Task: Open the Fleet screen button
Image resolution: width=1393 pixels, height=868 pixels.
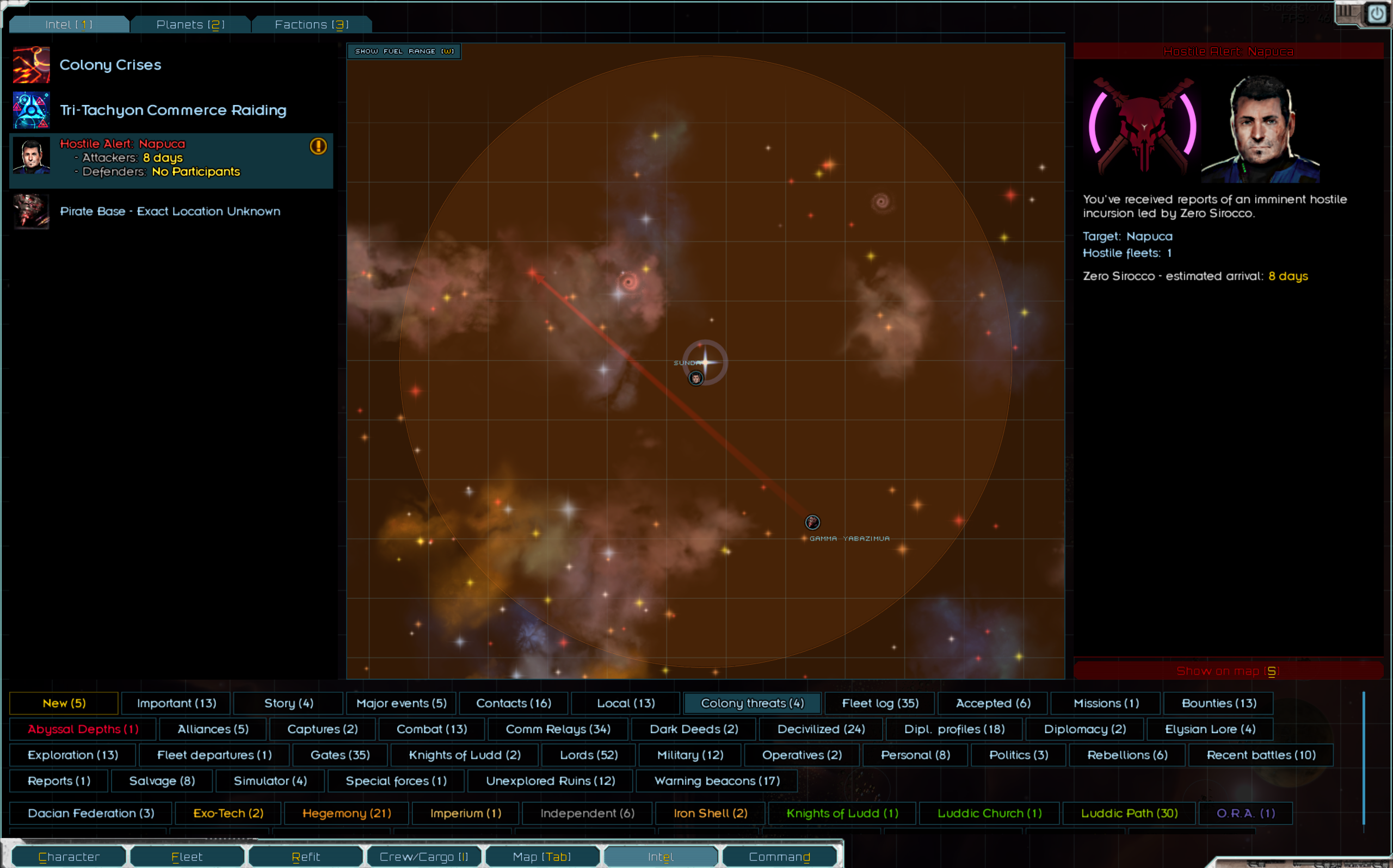Action: [187, 857]
